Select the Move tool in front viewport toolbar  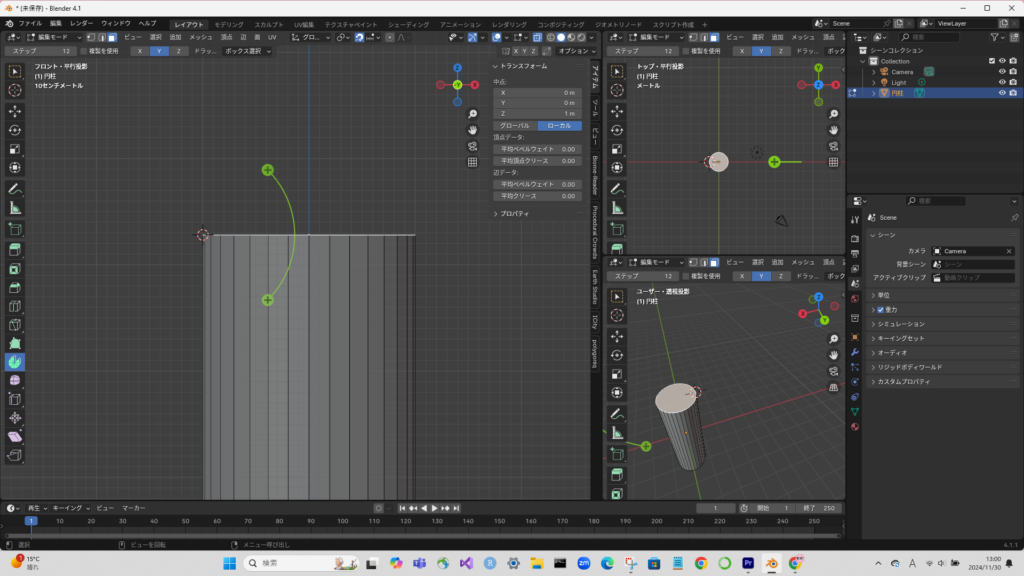[x=15, y=111]
